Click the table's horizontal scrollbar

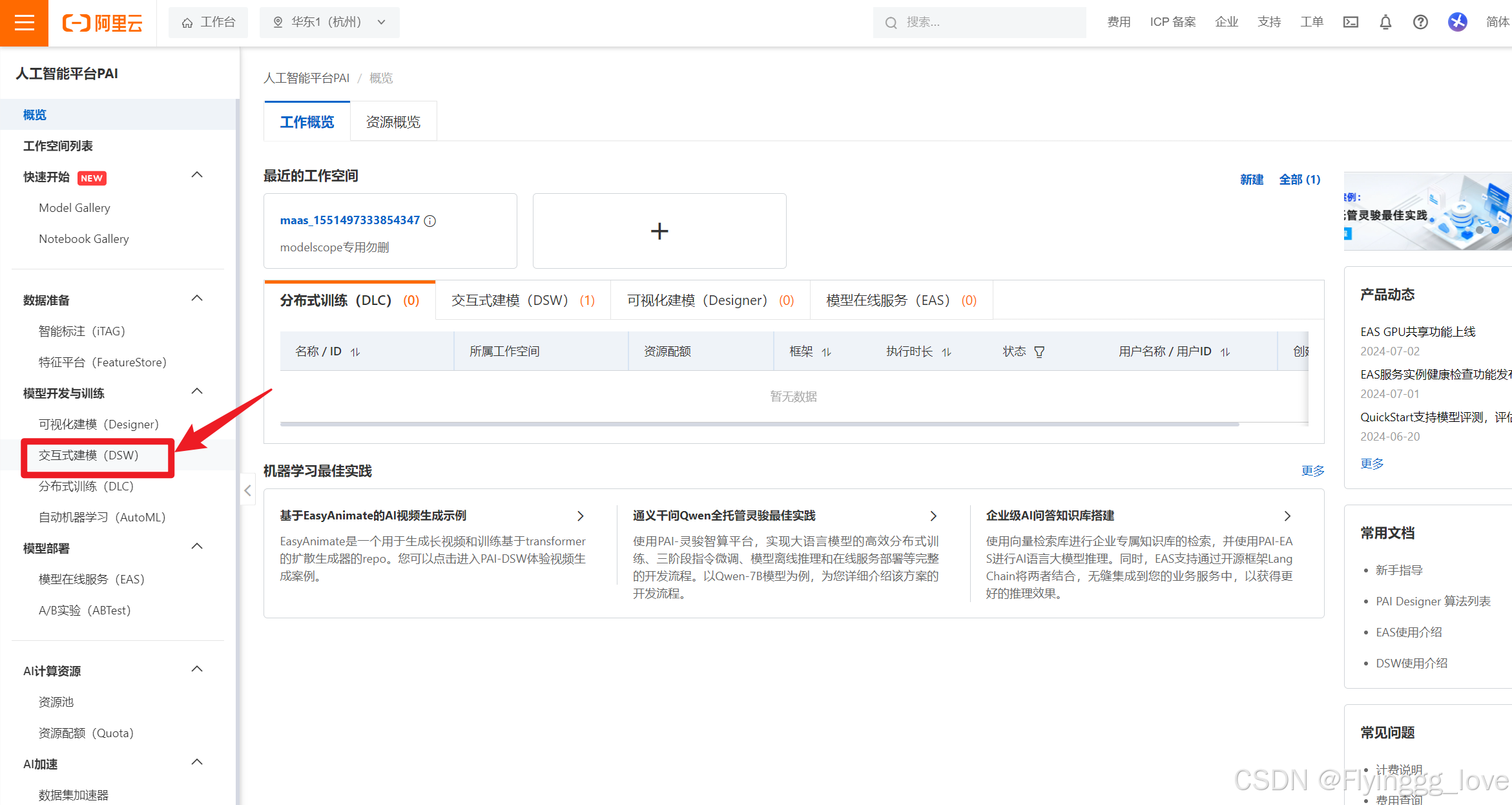pos(760,424)
